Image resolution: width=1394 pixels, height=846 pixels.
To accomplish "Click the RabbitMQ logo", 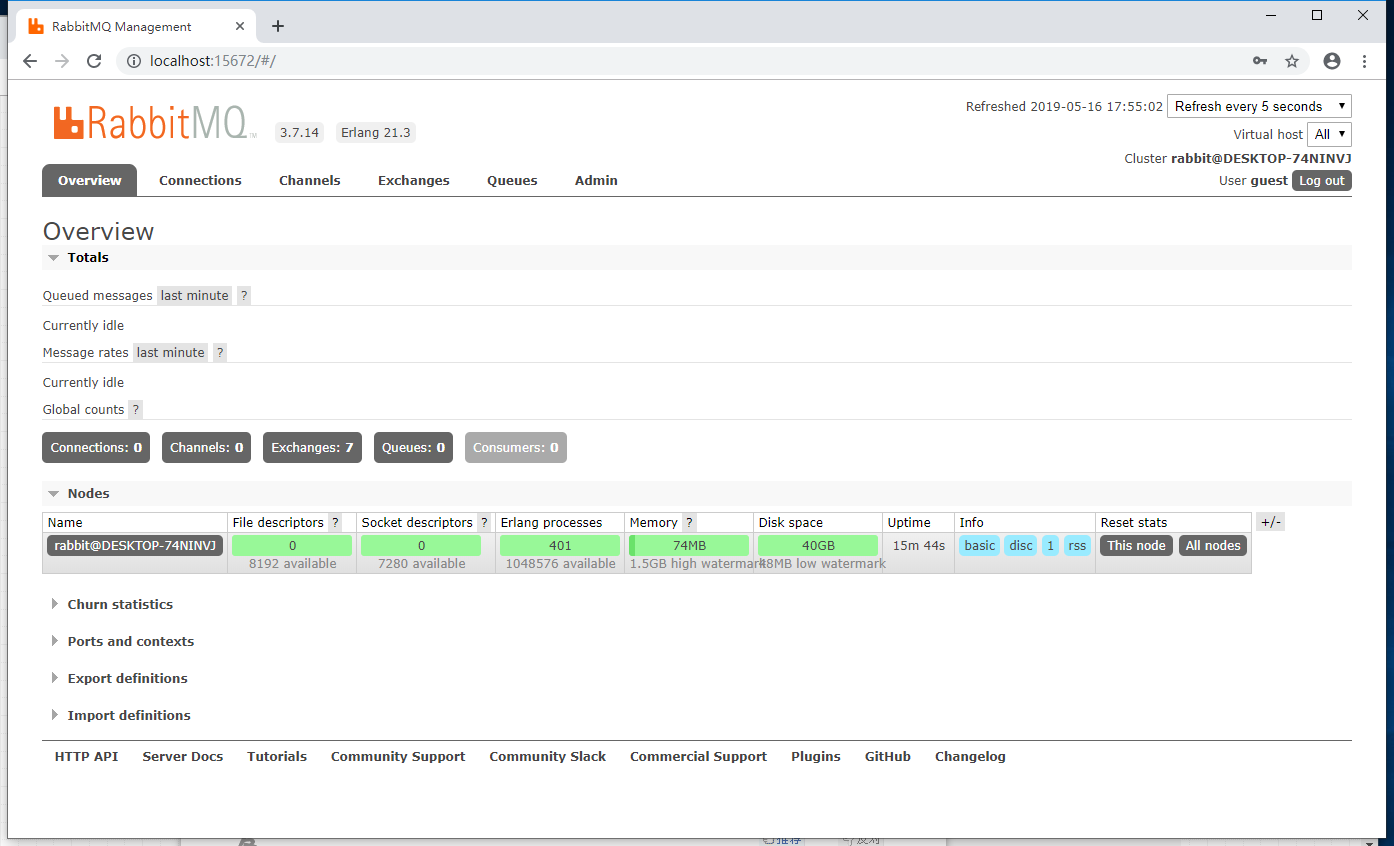I will pos(154,122).
